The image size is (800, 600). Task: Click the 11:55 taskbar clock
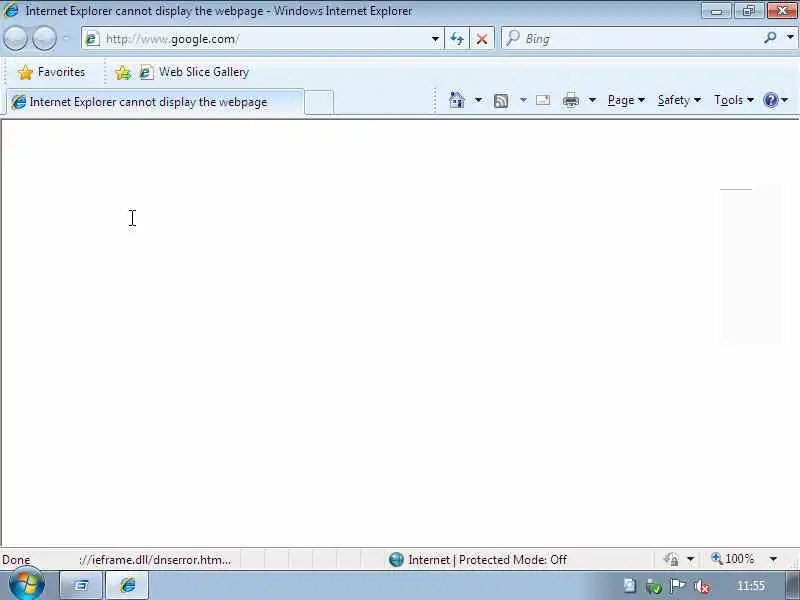point(751,586)
